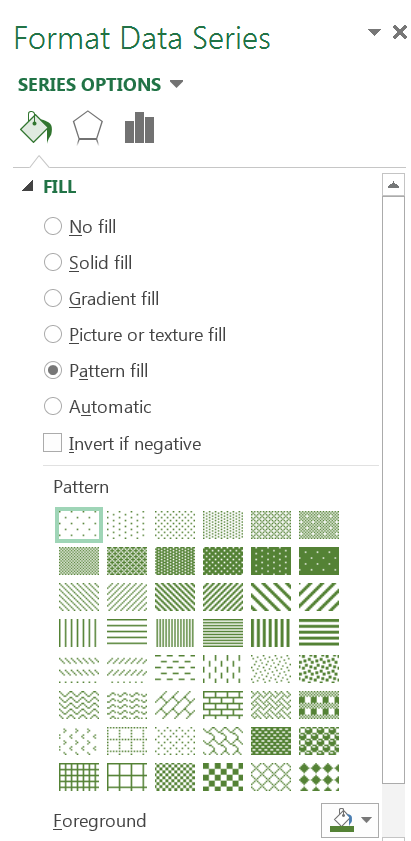
Task: Open the Fill & Line paint bucket tab
Action: 36,128
